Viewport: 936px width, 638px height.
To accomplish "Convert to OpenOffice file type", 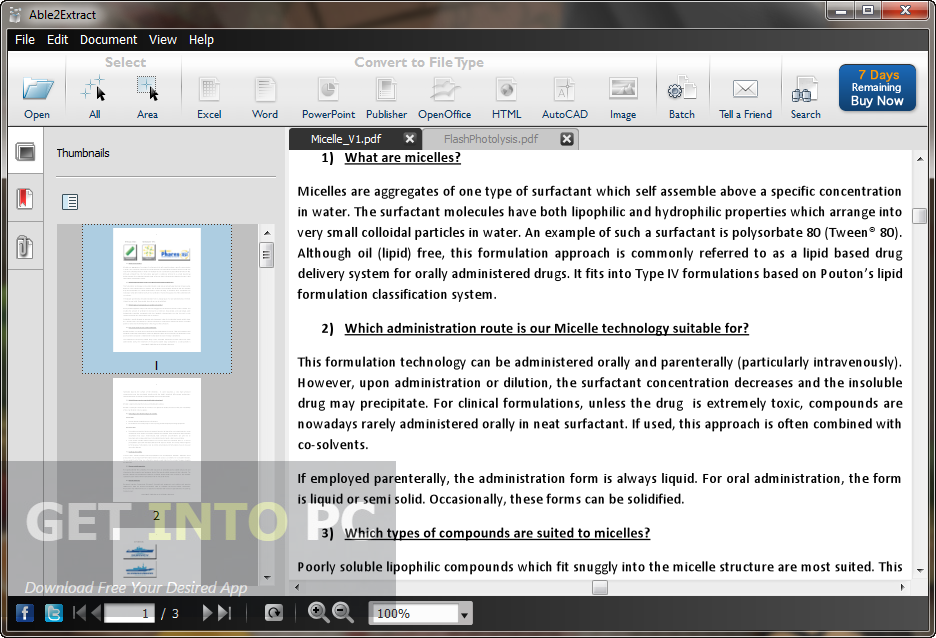I will 444,98.
